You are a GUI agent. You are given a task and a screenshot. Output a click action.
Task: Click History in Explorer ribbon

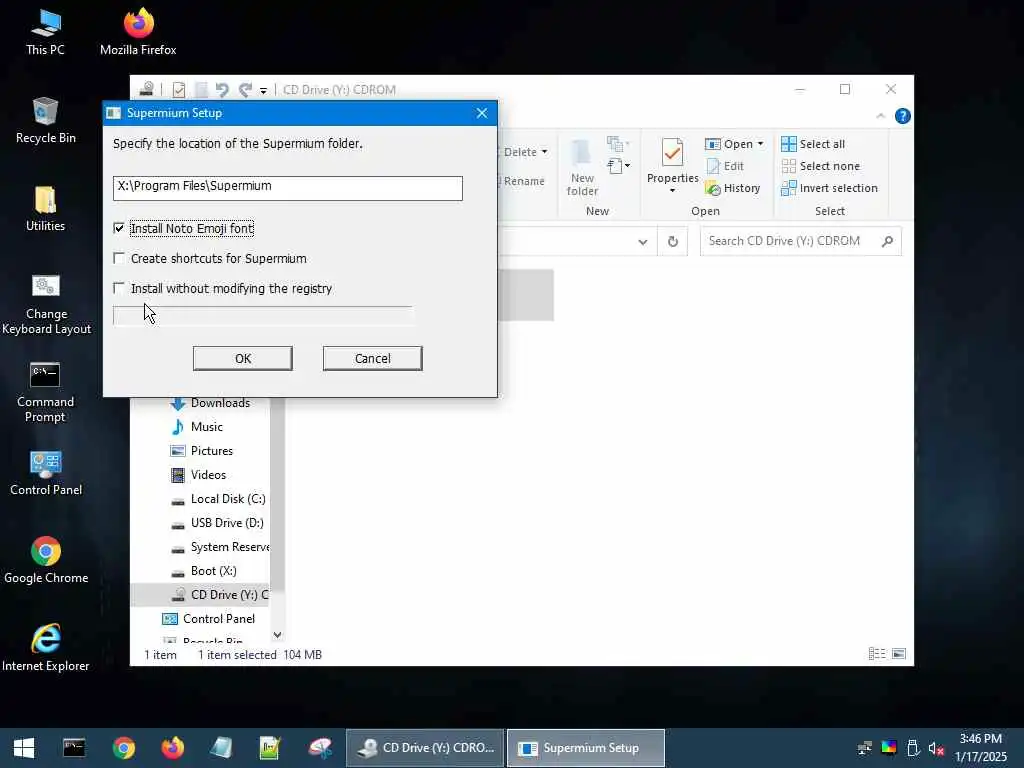coord(733,188)
